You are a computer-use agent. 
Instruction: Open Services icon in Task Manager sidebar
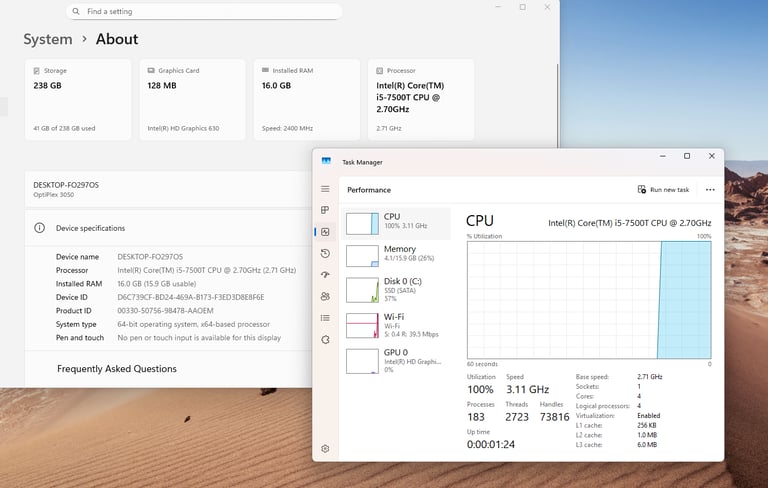(x=325, y=340)
